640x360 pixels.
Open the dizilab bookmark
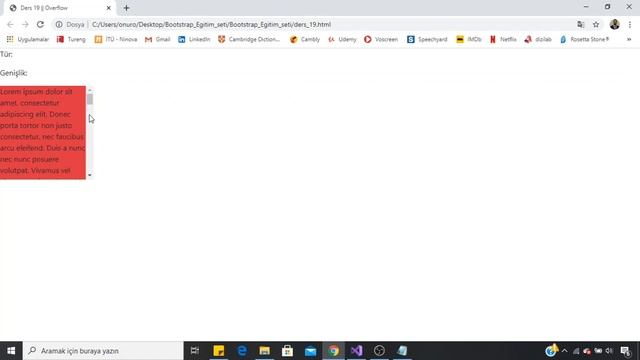pos(538,39)
